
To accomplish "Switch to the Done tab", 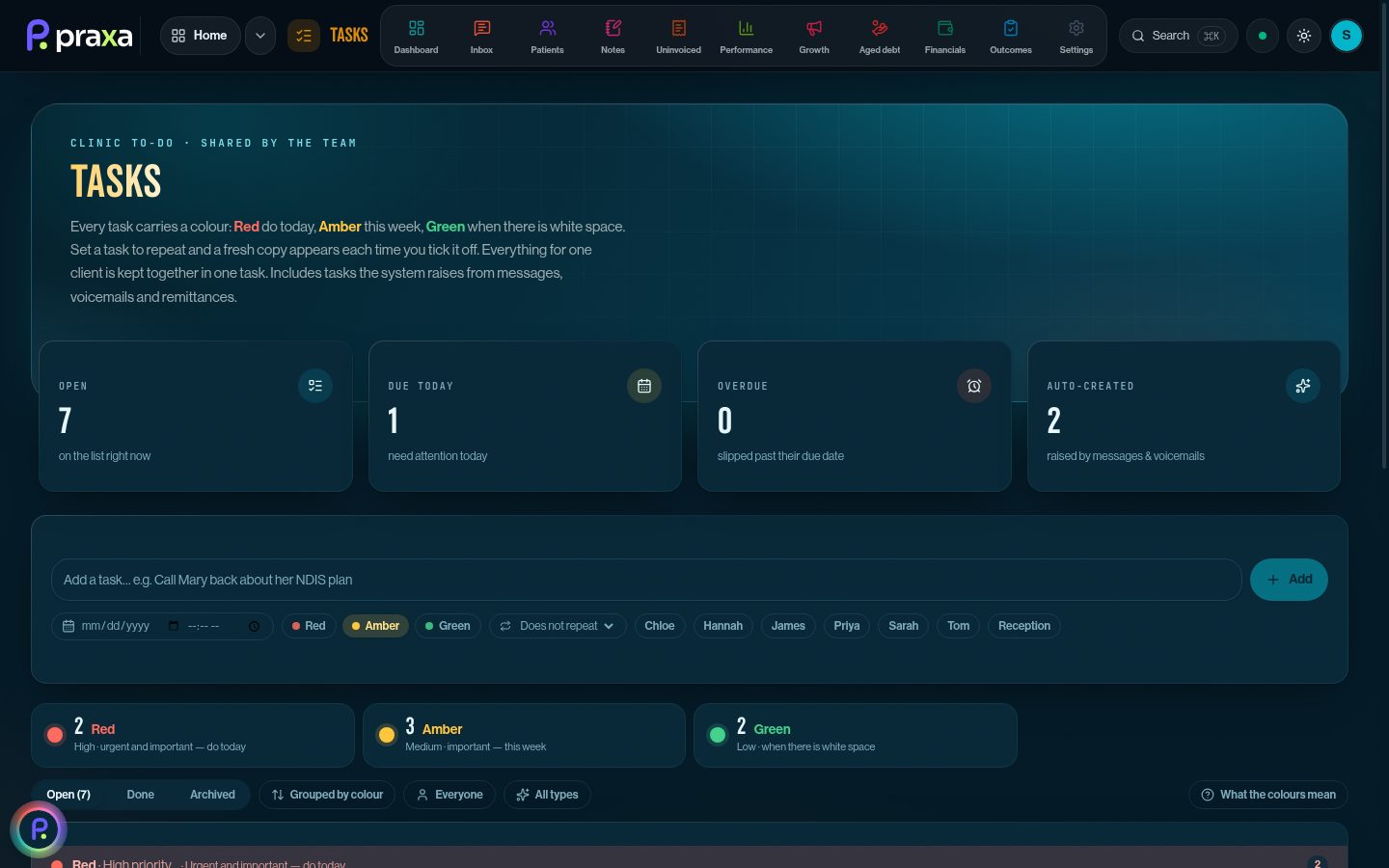I will coord(140,795).
